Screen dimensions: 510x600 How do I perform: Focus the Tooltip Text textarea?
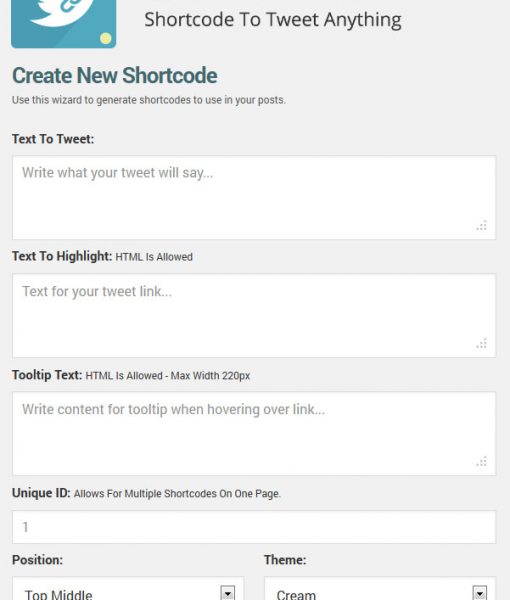point(254,434)
